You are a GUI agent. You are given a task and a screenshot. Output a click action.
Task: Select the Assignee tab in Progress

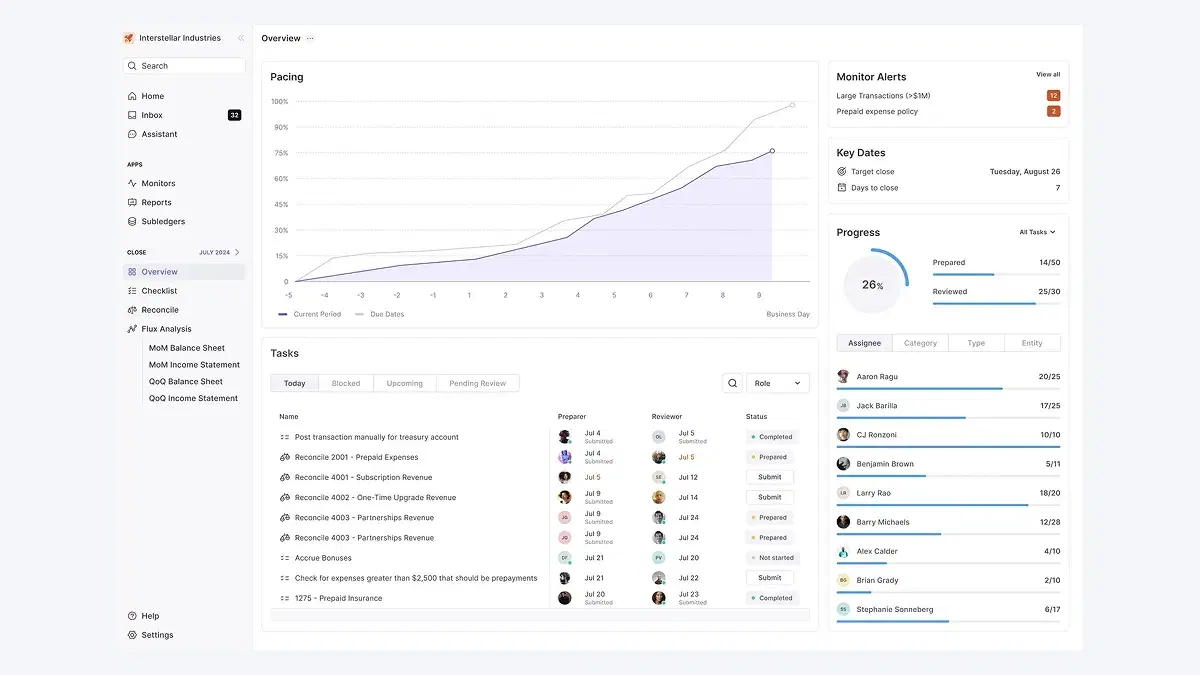click(865, 343)
